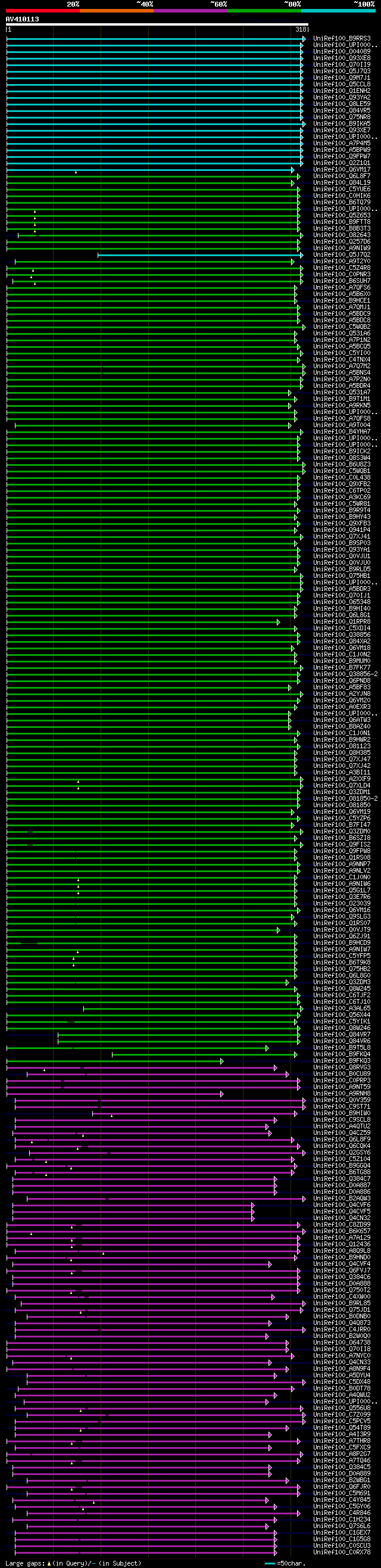Open the UniRef100_O04089 hit label
381x1568 pixels.
342,52
